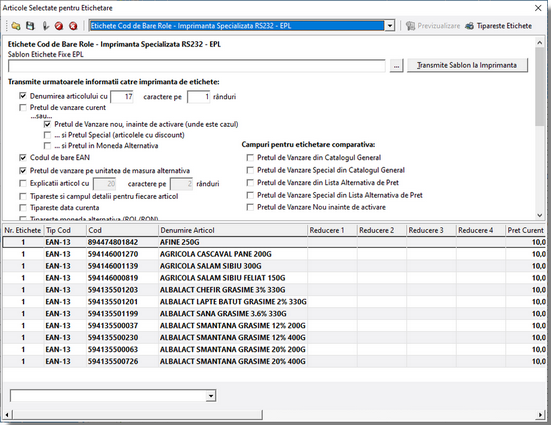Viewport: 551px width, 425px height.
Task: Expand the bottom empty combo box
Action: [210, 396]
